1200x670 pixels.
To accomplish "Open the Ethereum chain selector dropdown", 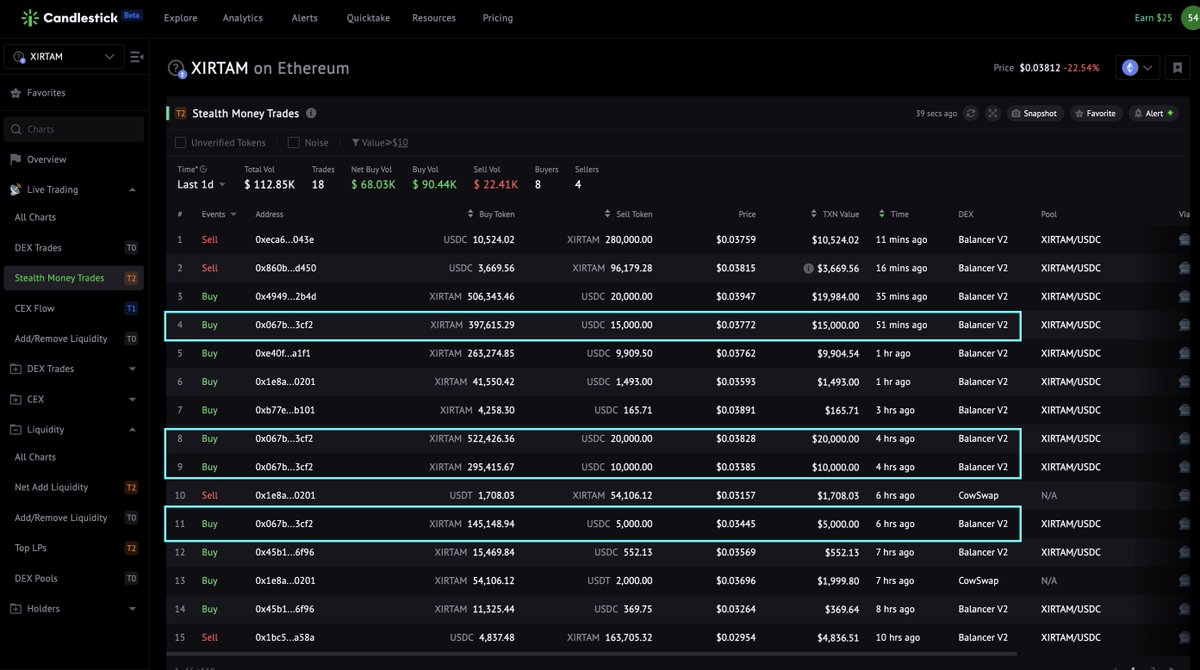I will pos(1139,68).
